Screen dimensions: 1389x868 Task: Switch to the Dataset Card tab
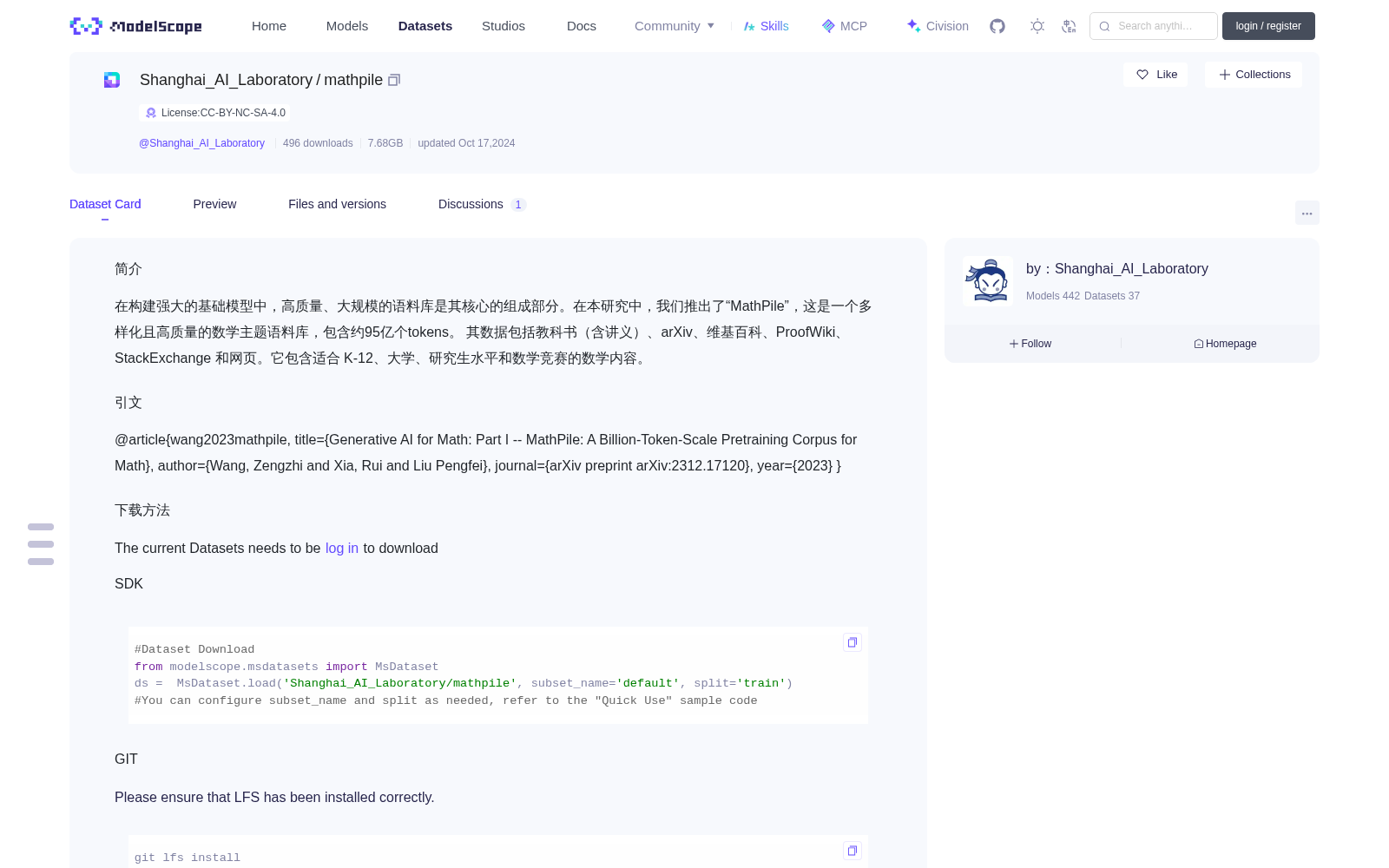tap(105, 204)
